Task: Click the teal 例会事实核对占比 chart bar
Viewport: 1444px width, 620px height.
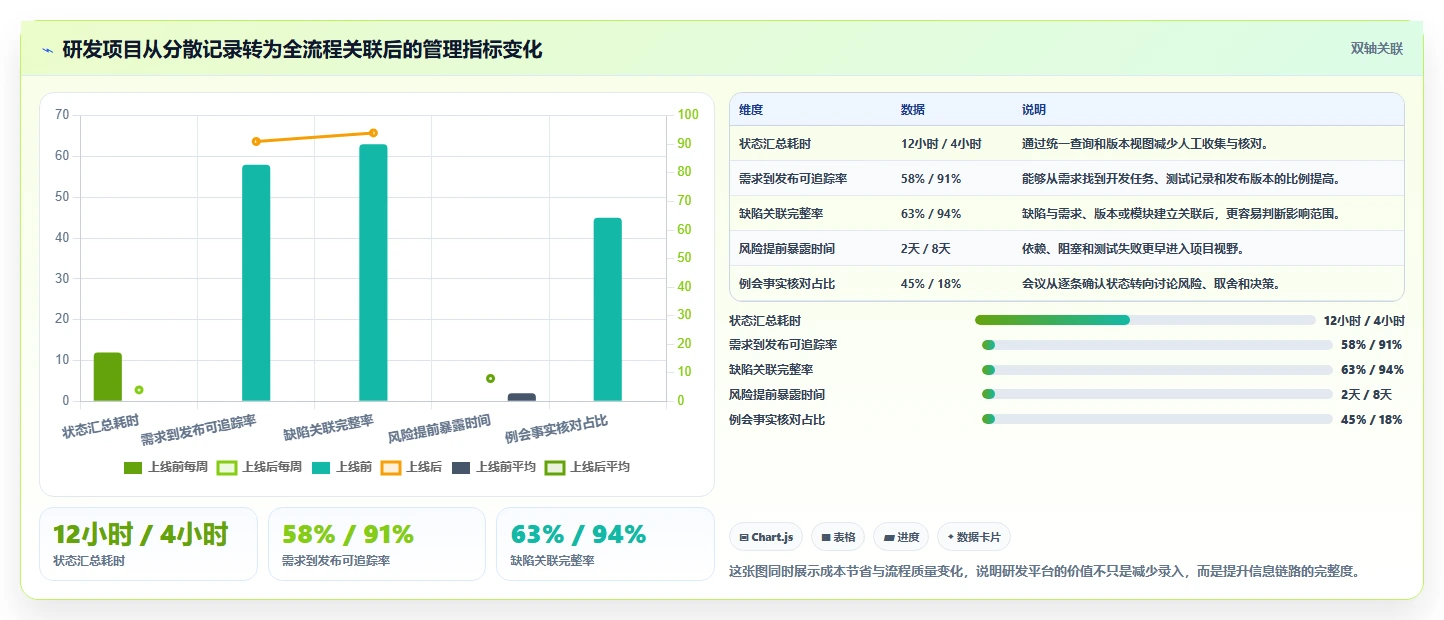Action: 608,309
